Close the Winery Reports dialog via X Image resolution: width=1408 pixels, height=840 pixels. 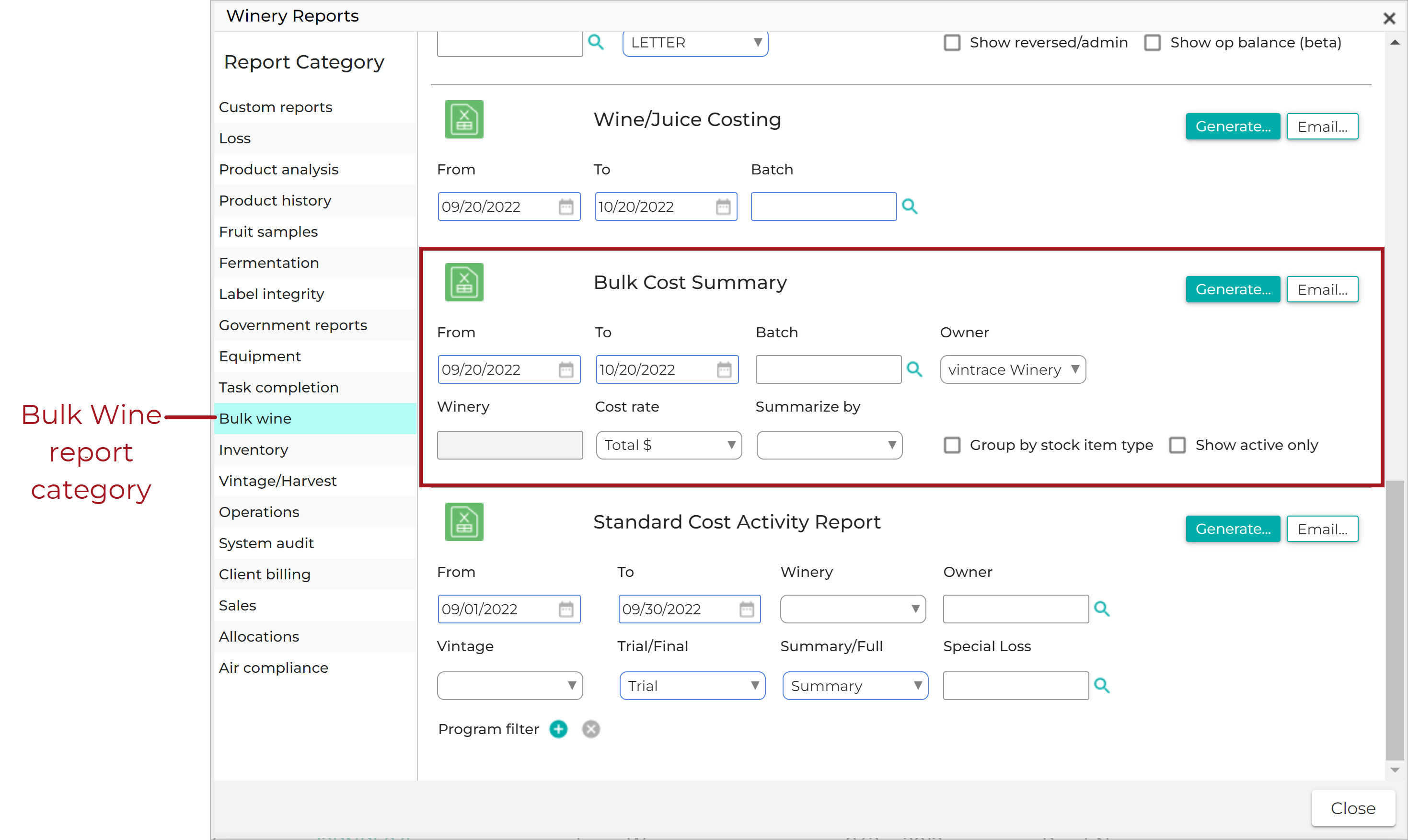click(1389, 18)
